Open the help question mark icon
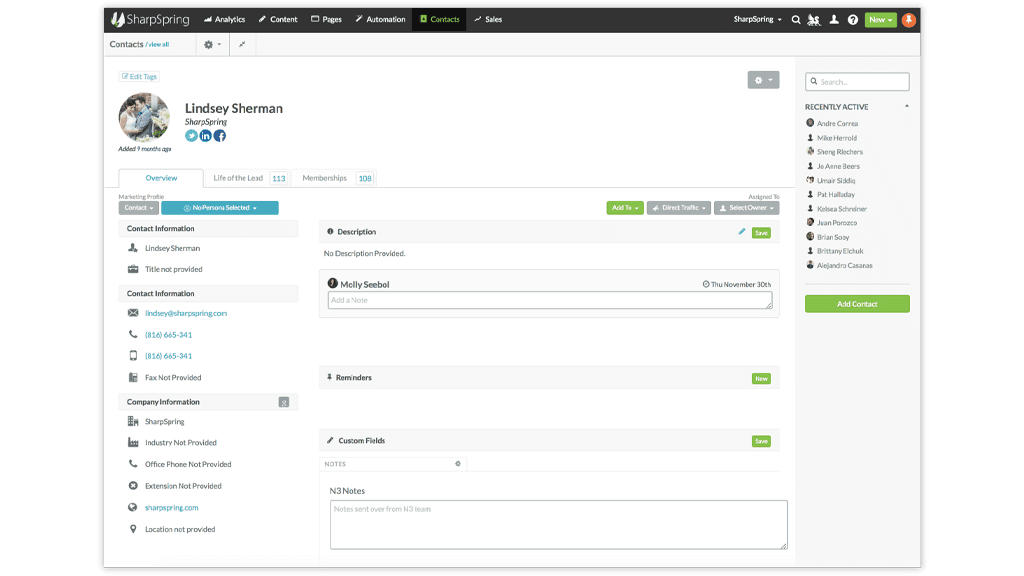Screen dimensions: 1024x576 pyautogui.click(x=853, y=20)
